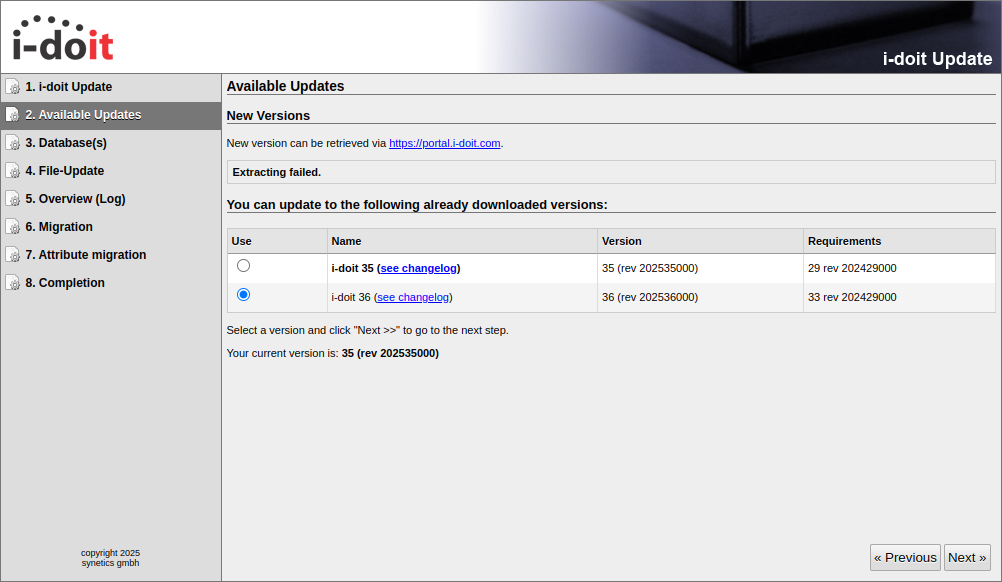The width and height of the screenshot is (1002, 582).
Task: Click the icon beside Available Updates step
Action: click(13, 115)
